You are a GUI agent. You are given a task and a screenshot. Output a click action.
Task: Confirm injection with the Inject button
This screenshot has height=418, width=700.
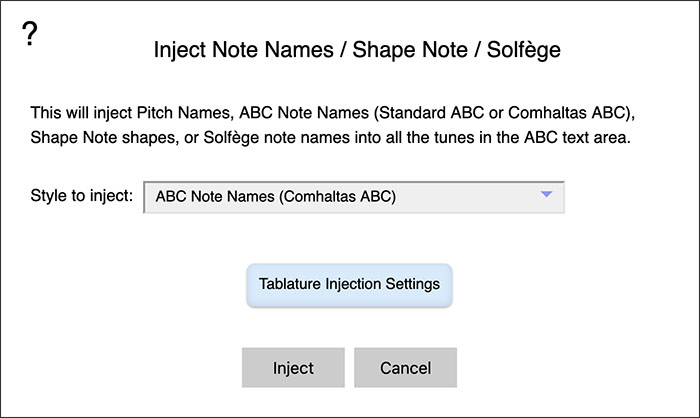pos(293,368)
